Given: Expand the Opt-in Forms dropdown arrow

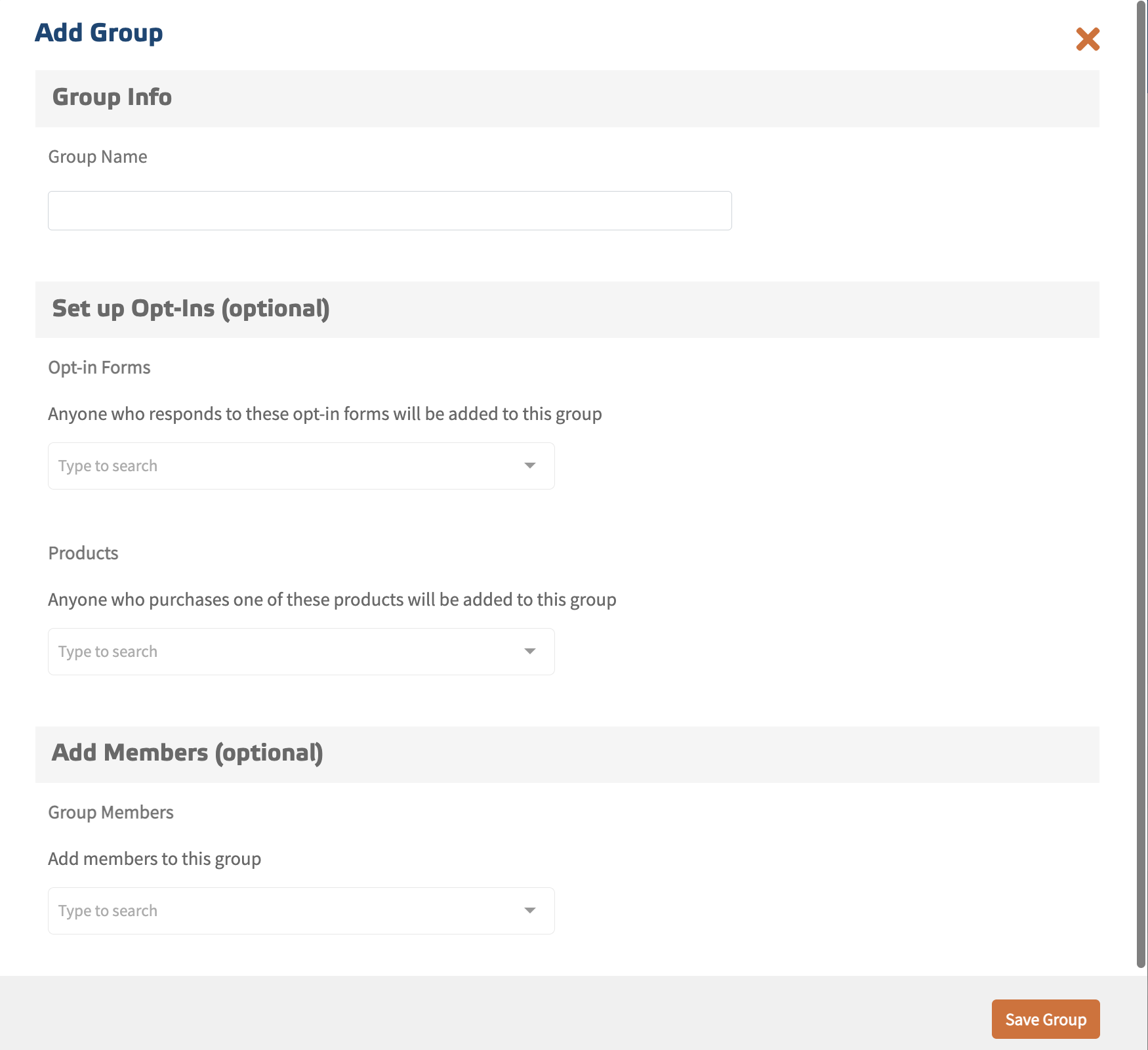Looking at the screenshot, I should tap(530, 466).
